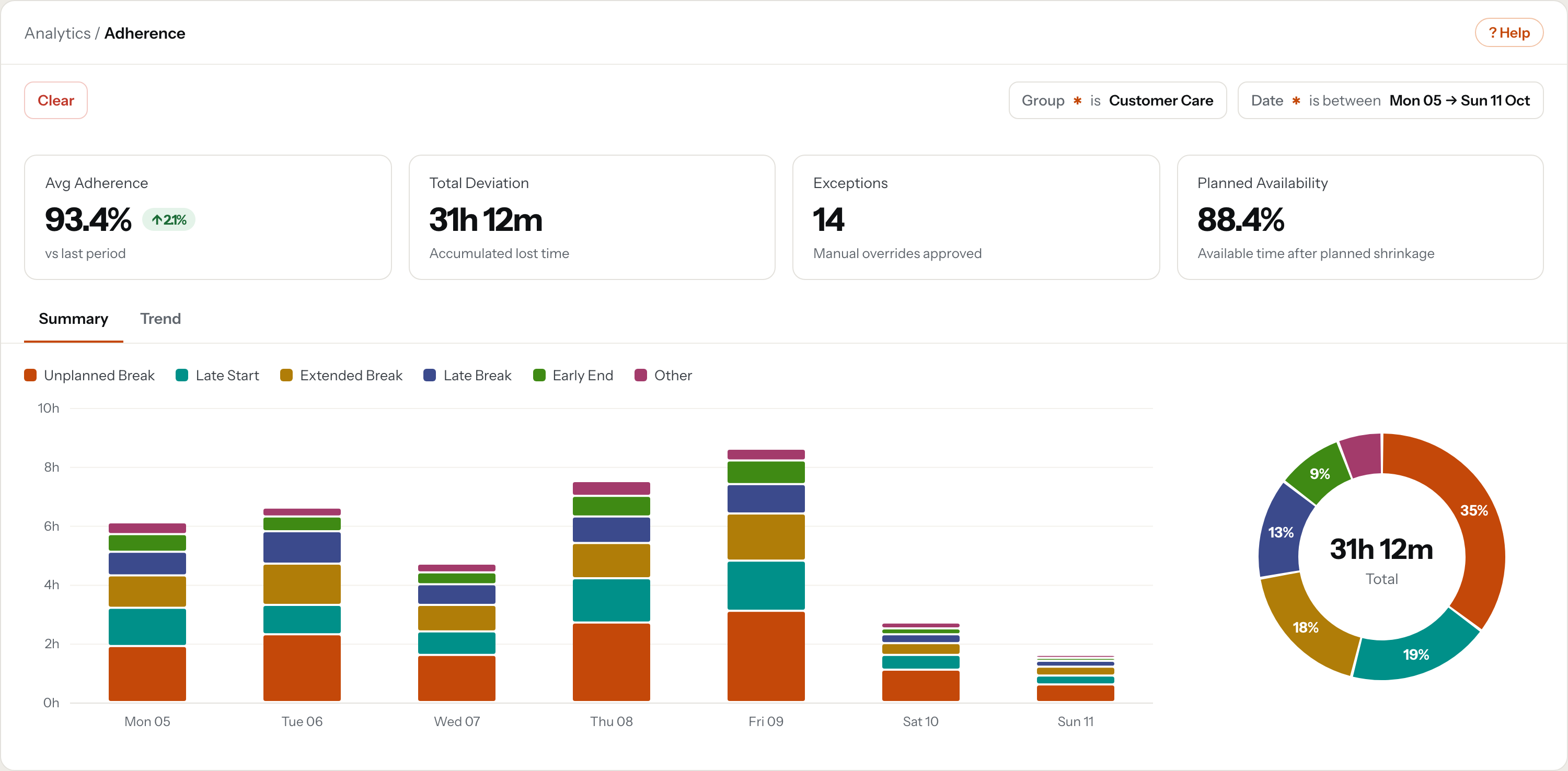Screen dimensions: 1568x771
Task: Click the 'Manual overrides approved' text
Action: tap(897, 253)
